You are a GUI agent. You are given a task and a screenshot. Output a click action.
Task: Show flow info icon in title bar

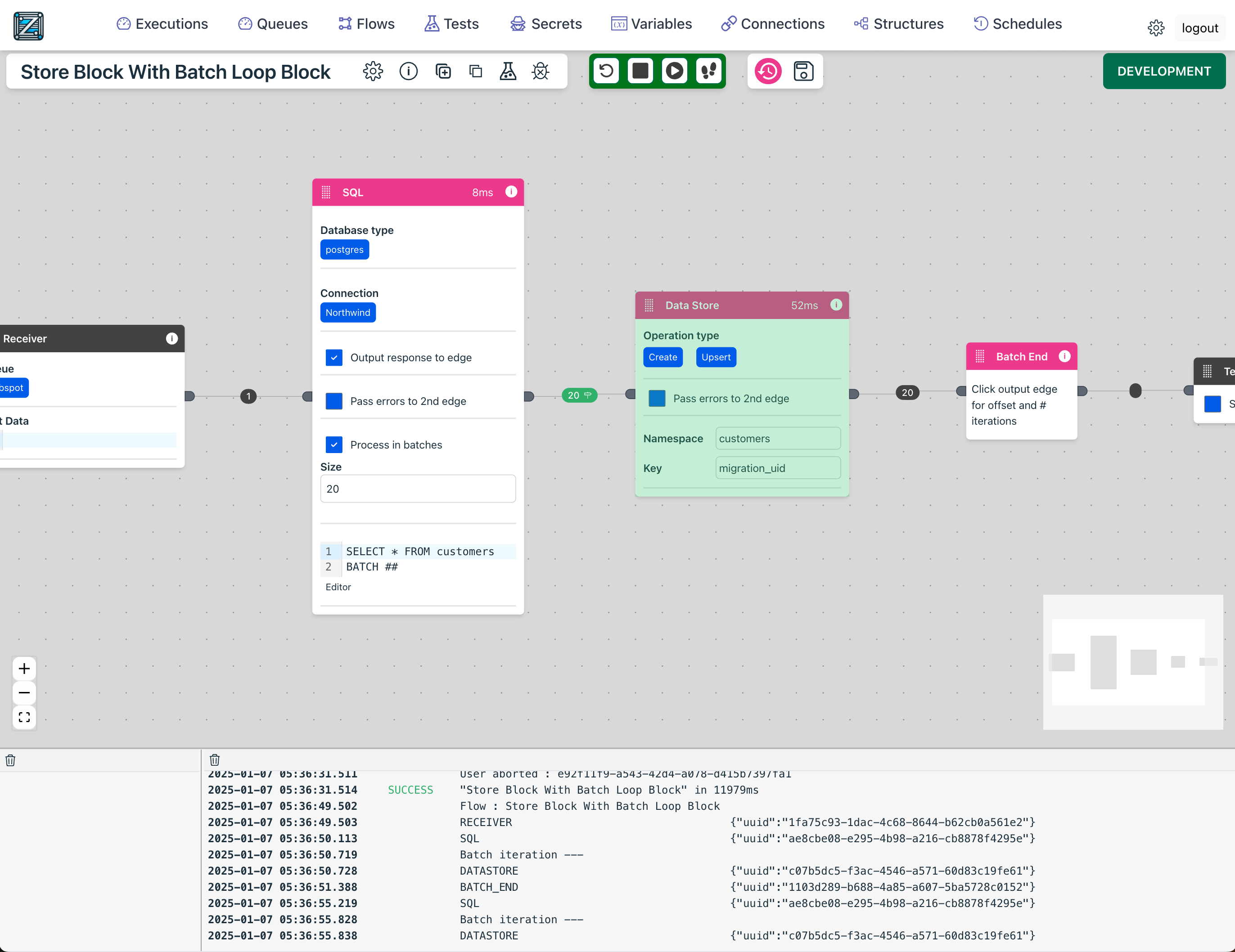point(408,71)
